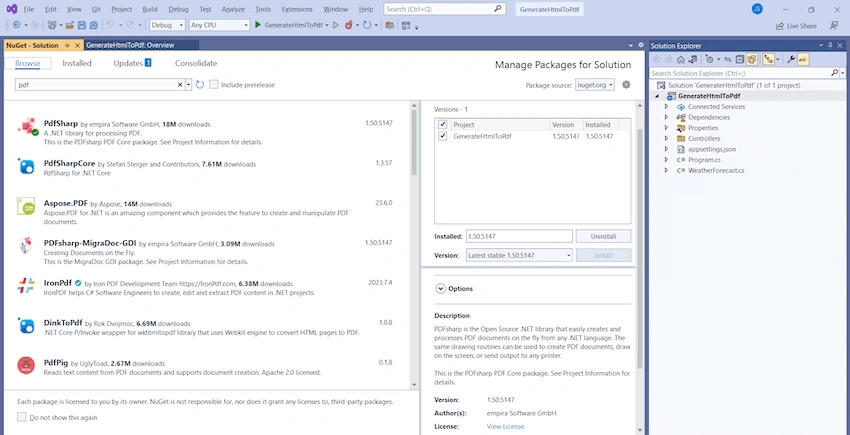Image resolution: width=850 pixels, height=435 pixels.
Task: Click the Properties wrench icon in Solution Explorer
Action: [791, 60]
